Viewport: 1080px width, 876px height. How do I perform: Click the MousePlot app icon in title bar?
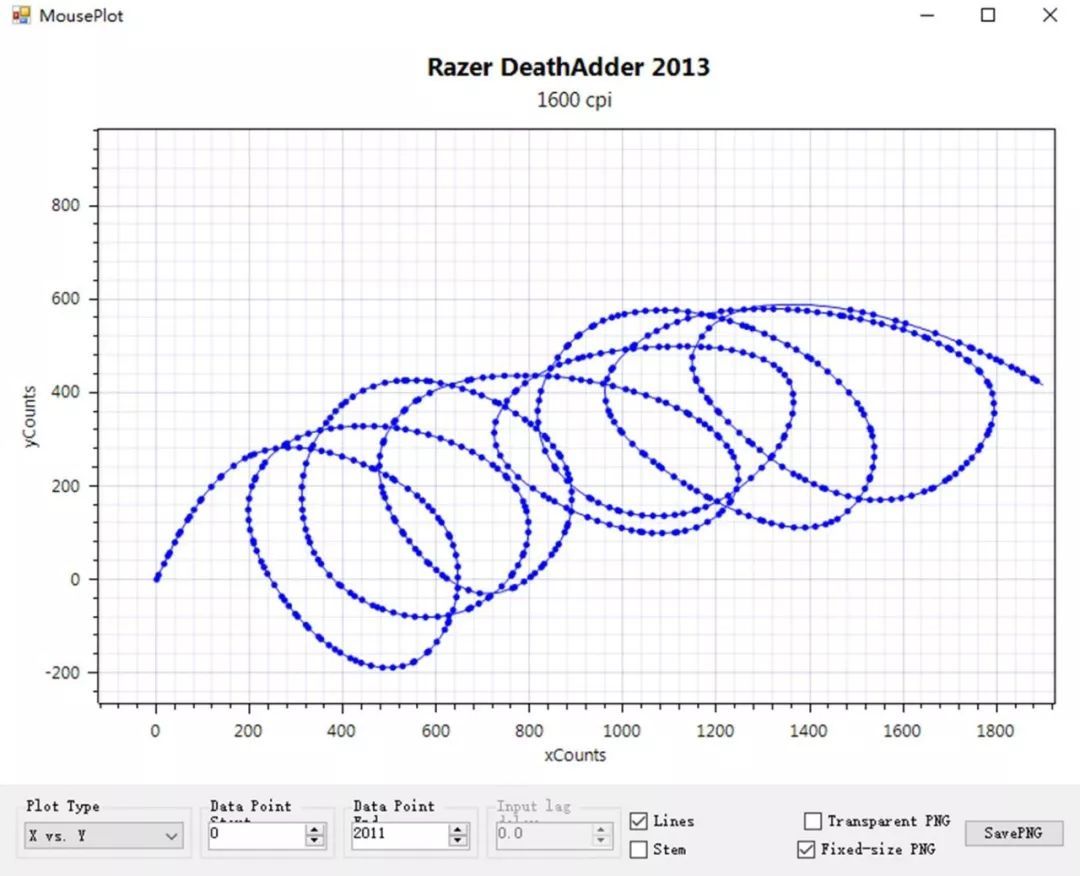21,15
